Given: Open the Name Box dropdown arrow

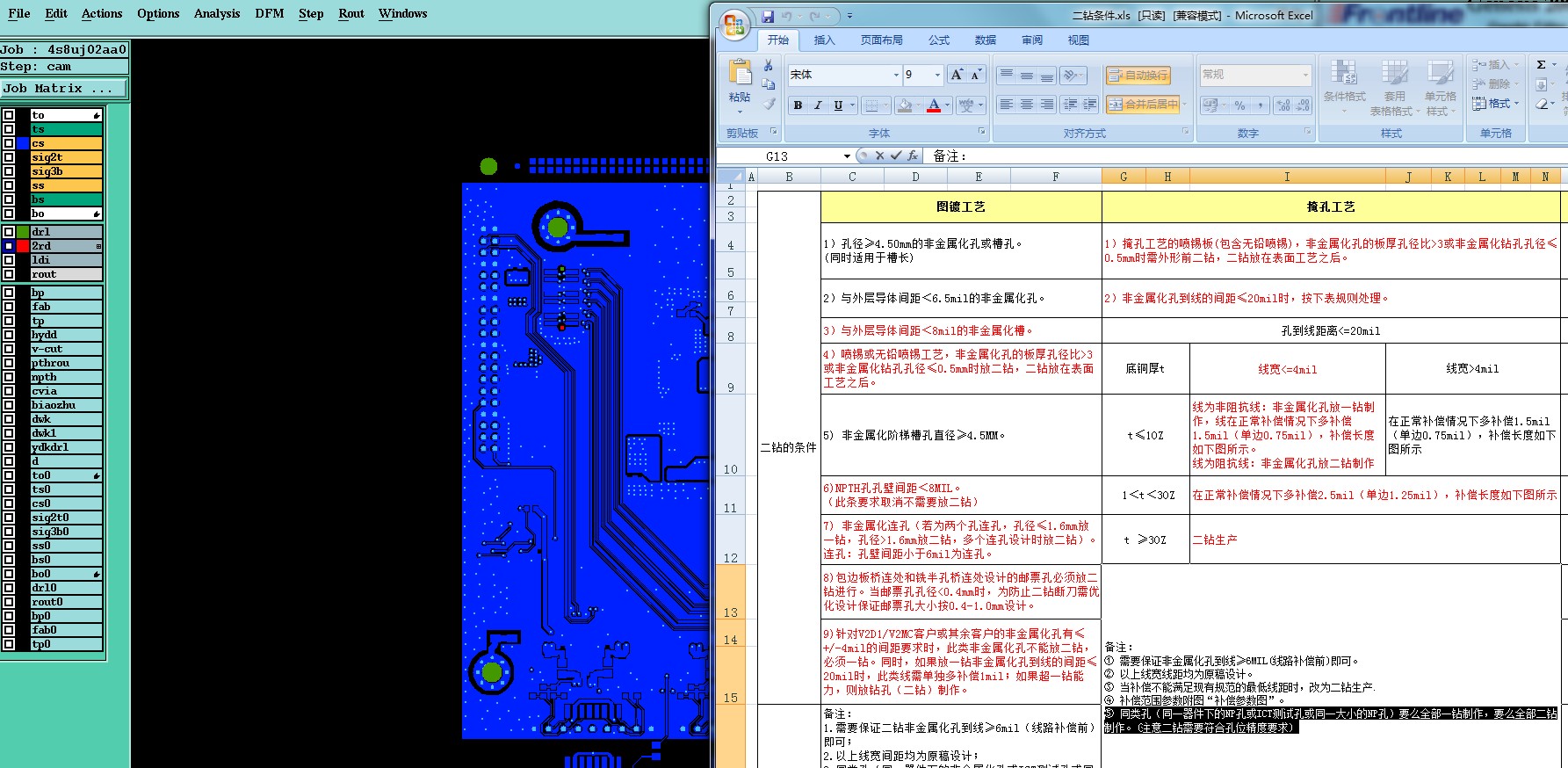Looking at the screenshot, I should (x=847, y=156).
